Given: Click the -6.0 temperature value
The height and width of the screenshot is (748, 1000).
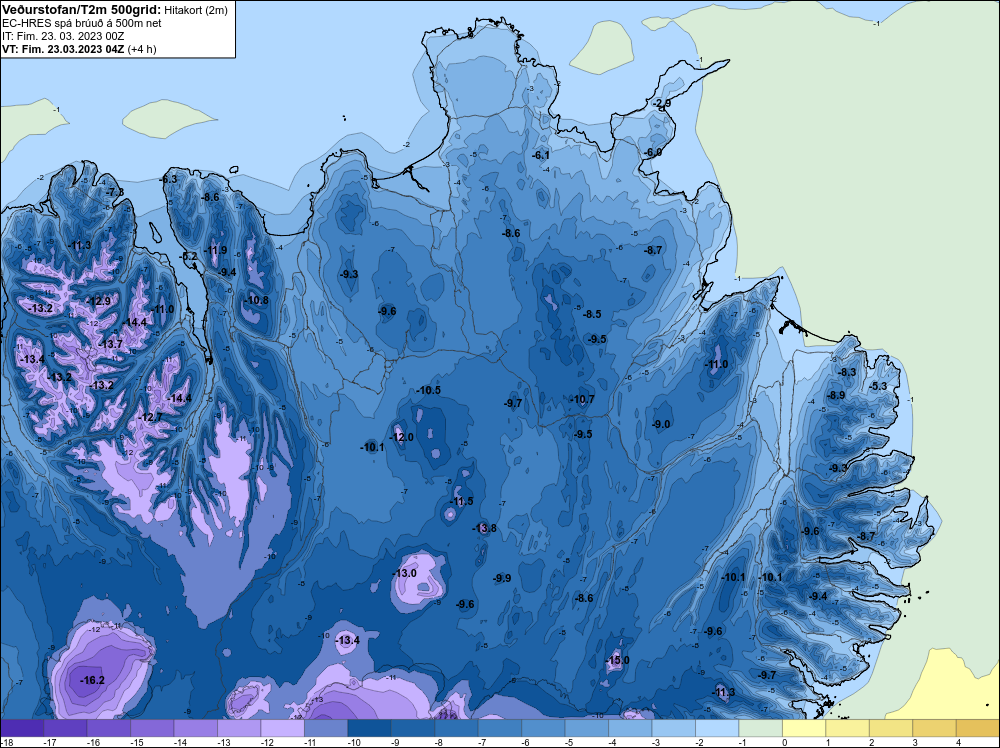Looking at the screenshot, I should (x=652, y=152).
